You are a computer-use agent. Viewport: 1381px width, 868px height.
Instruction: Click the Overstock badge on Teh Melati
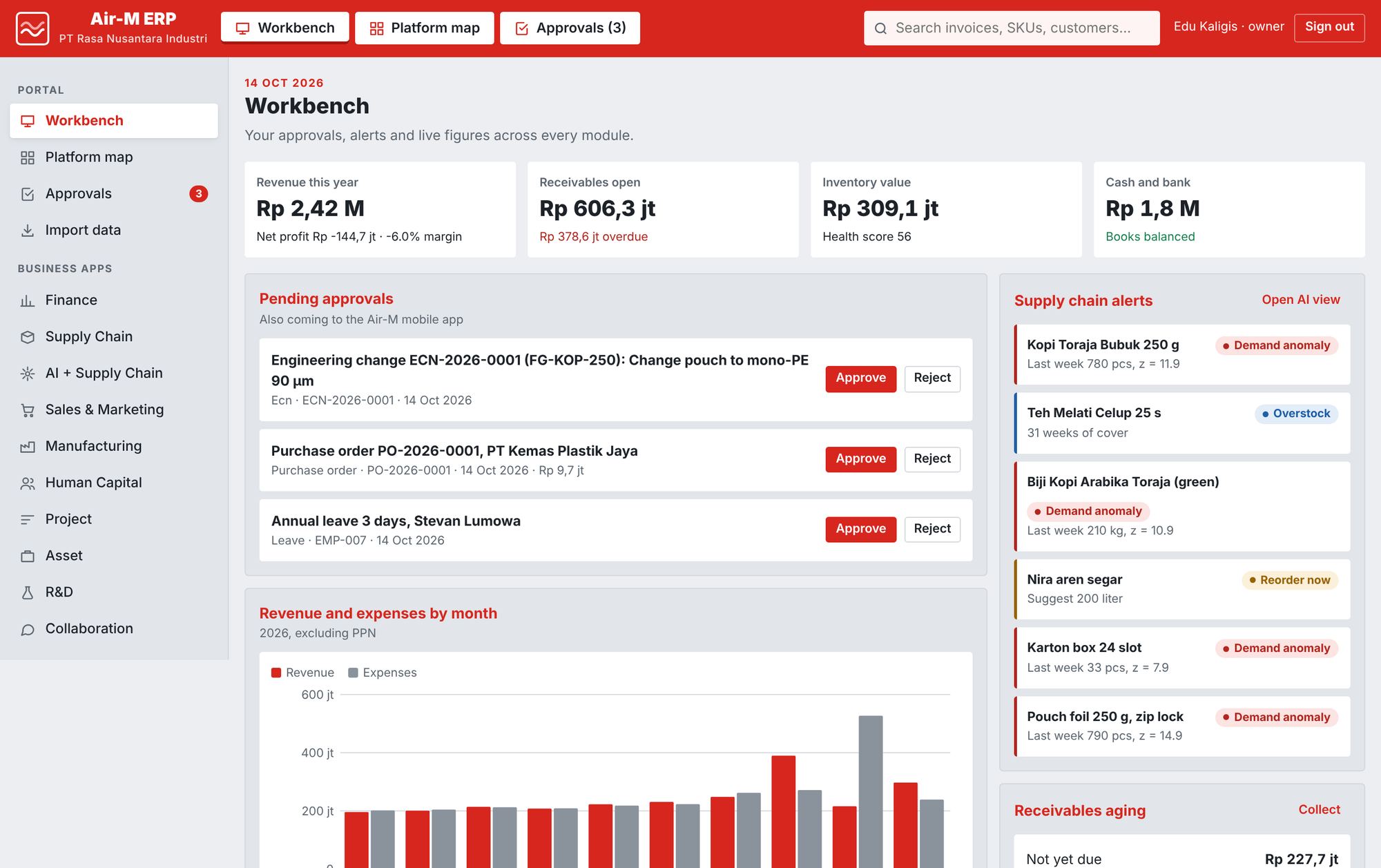coord(1296,414)
